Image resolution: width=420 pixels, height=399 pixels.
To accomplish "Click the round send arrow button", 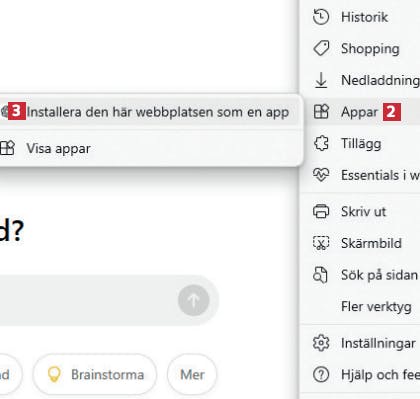I will pyautogui.click(x=194, y=300).
